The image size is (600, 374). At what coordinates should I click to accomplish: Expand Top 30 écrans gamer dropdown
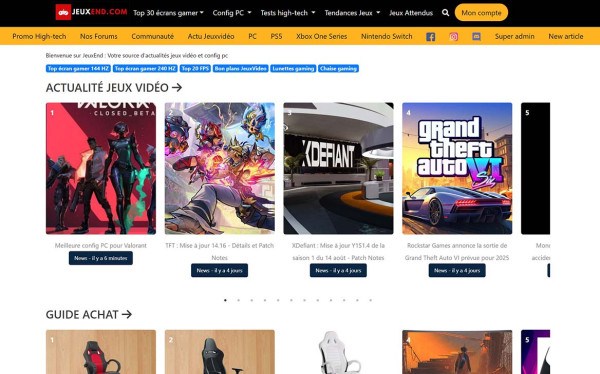click(168, 13)
